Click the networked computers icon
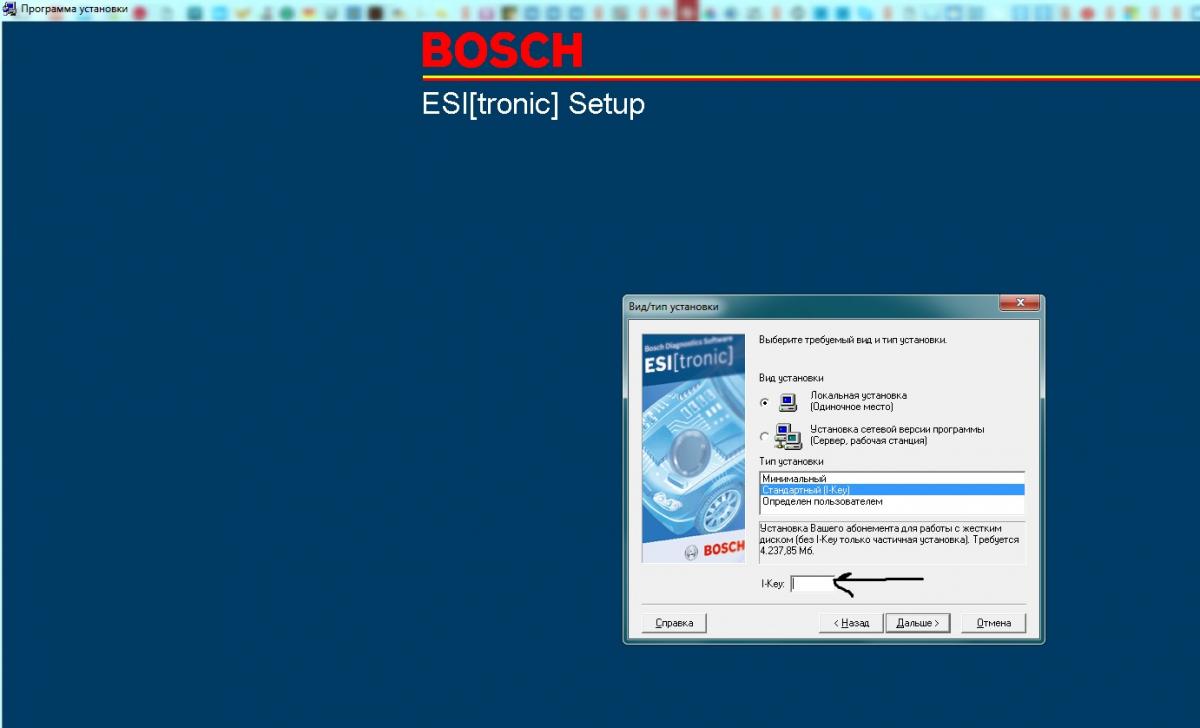The width and height of the screenshot is (1200, 728). [788, 435]
